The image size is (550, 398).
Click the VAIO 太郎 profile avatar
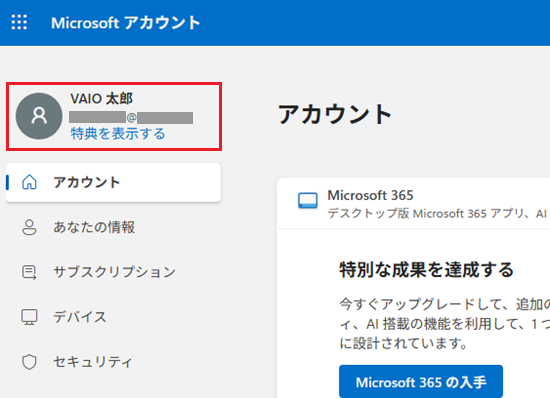39,116
